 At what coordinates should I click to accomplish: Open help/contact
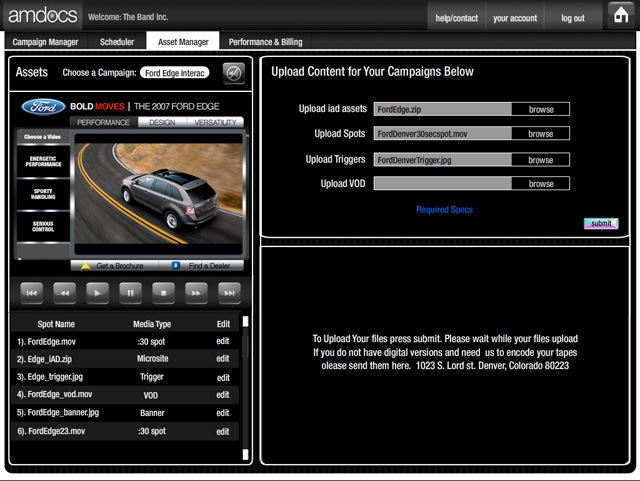click(x=456, y=18)
